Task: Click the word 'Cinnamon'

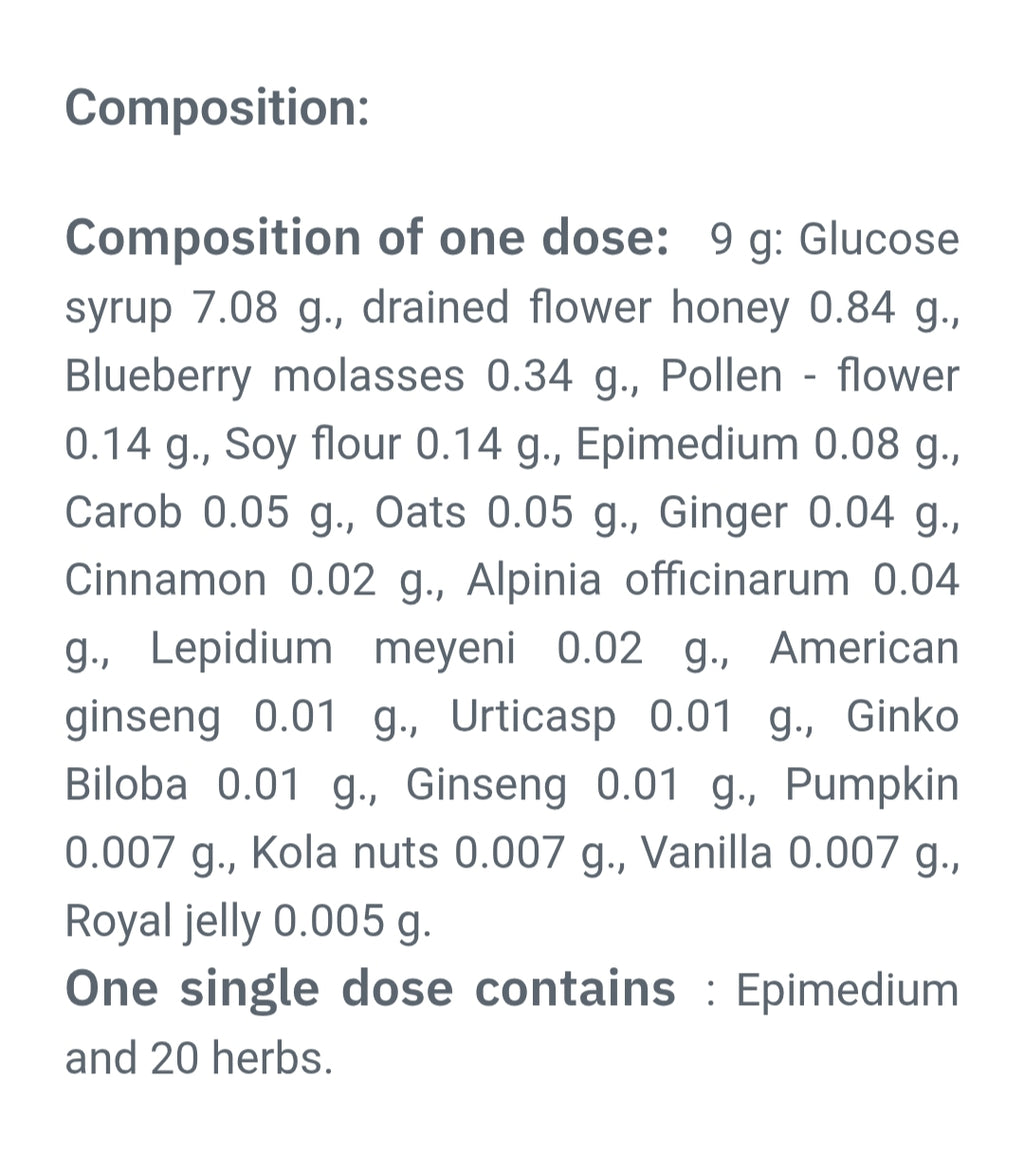Action: click(x=165, y=580)
